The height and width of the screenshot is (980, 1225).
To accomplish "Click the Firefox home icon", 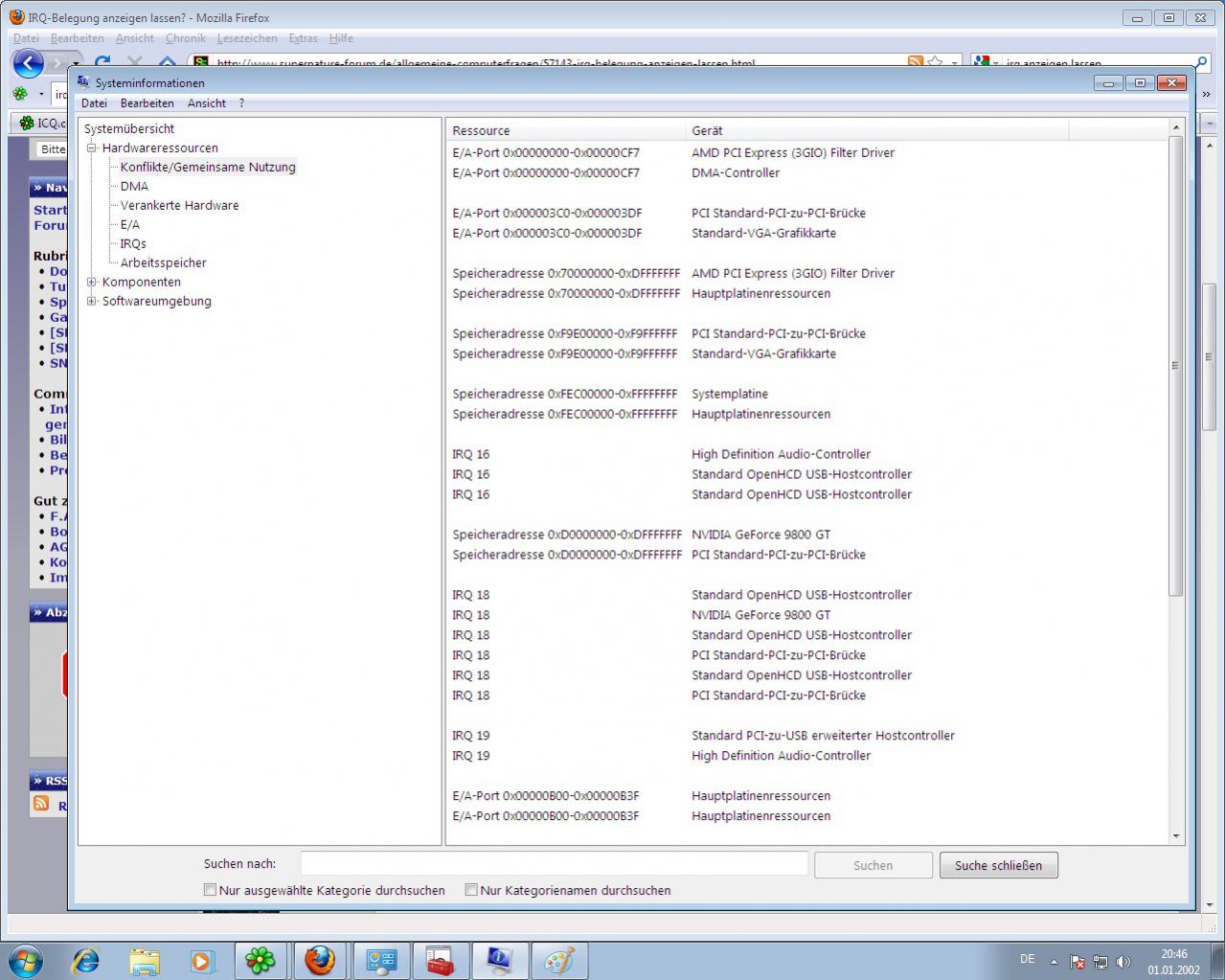I will point(167,63).
